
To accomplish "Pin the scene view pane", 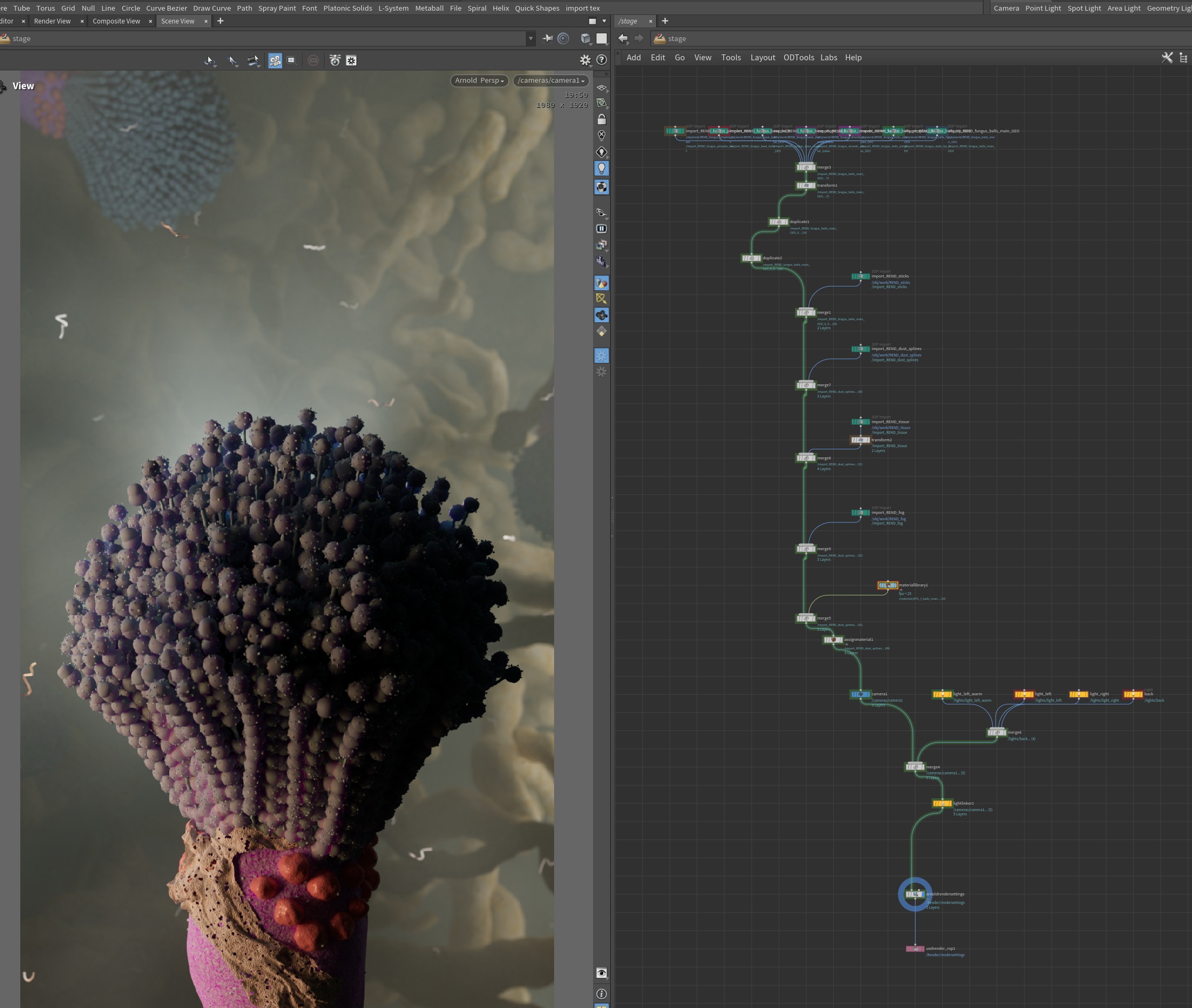I will pos(548,38).
